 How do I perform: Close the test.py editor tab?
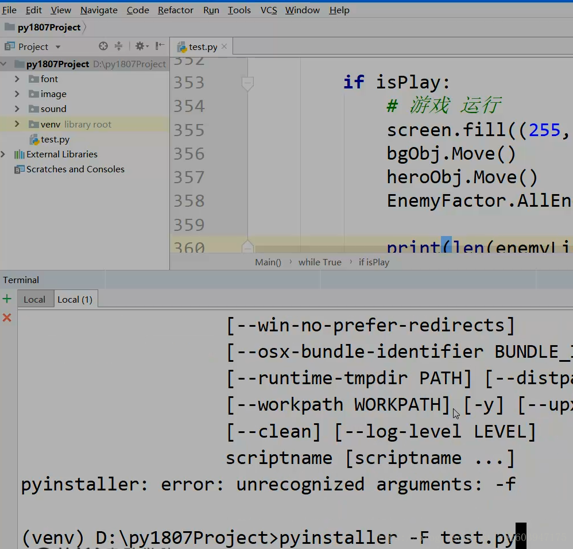tap(224, 46)
